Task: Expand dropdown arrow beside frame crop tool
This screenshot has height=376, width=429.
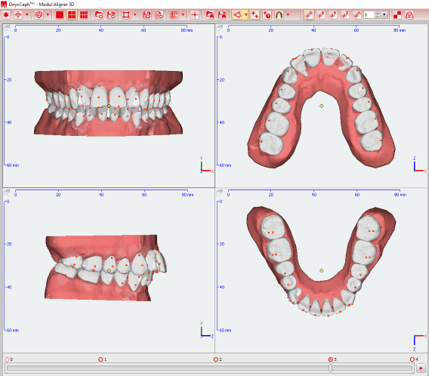Action: (x=135, y=15)
